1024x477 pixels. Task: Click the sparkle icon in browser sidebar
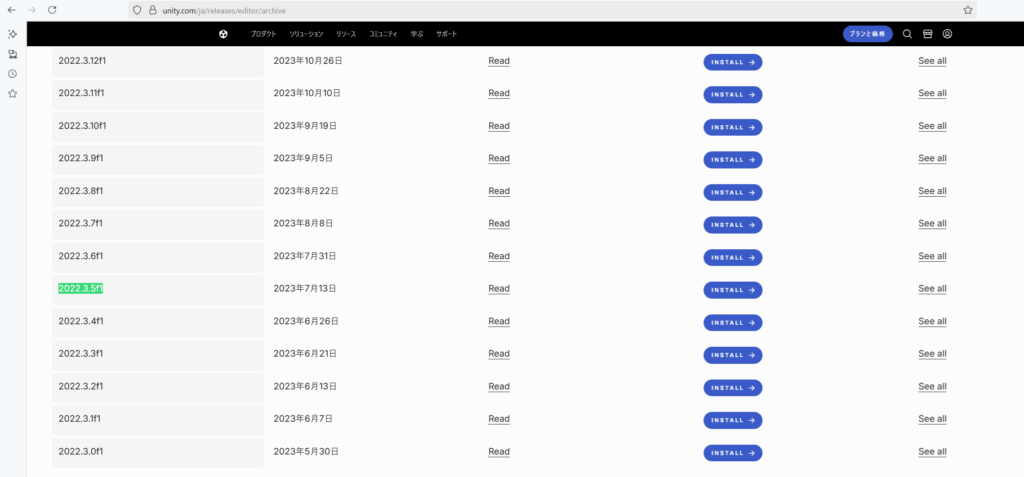click(x=12, y=34)
